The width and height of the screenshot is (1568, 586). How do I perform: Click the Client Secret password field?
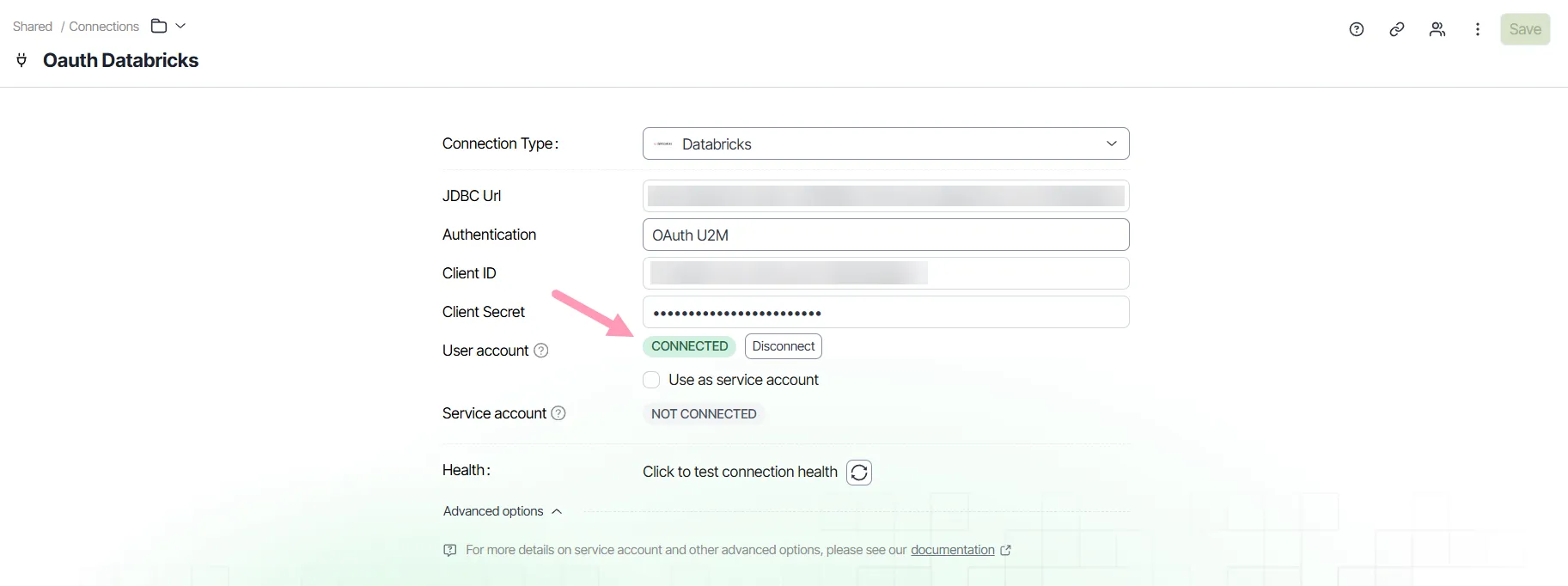(x=886, y=312)
